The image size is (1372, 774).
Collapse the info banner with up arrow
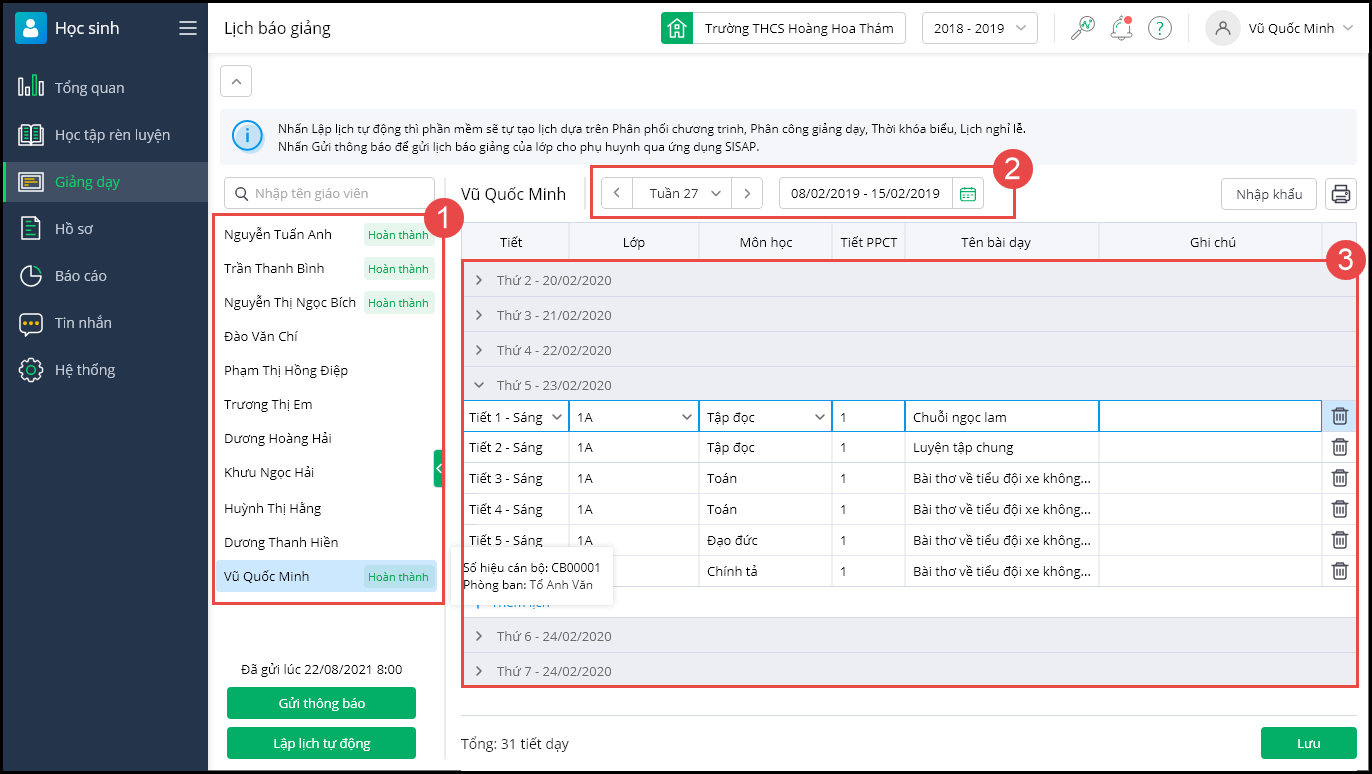236,81
